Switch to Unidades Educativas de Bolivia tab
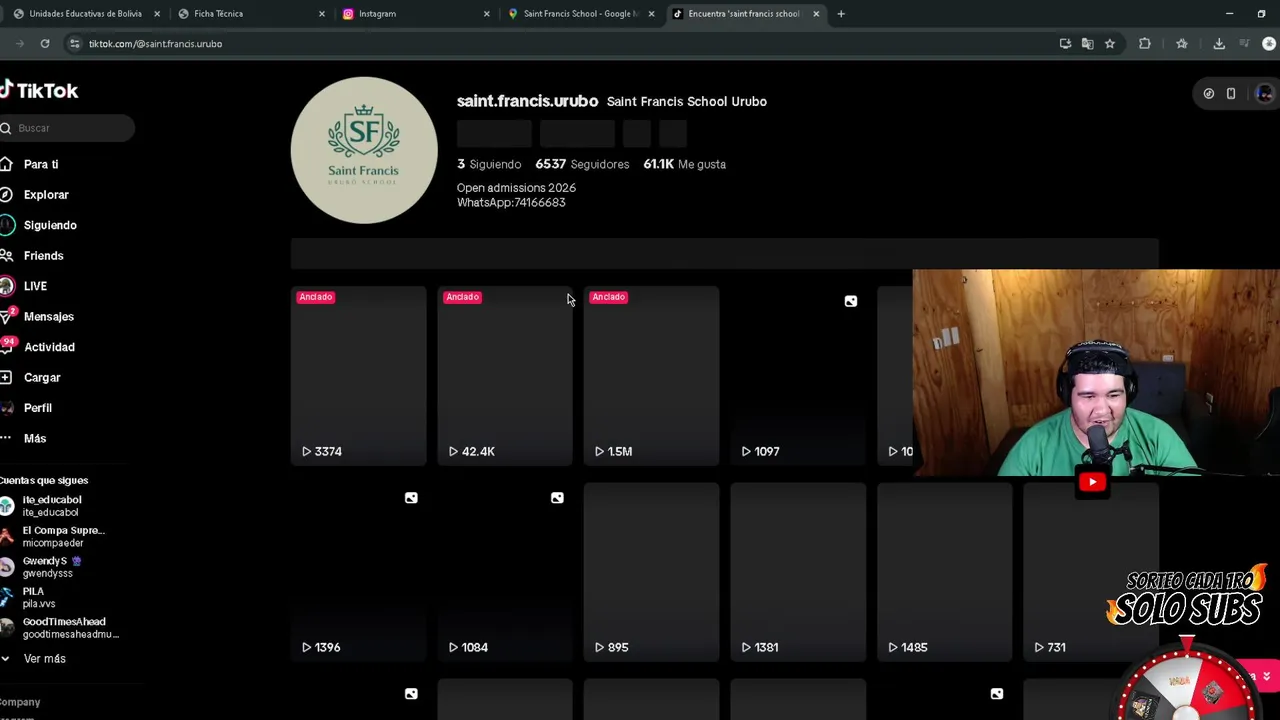Viewport: 1280px width, 720px height. click(85, 14)
